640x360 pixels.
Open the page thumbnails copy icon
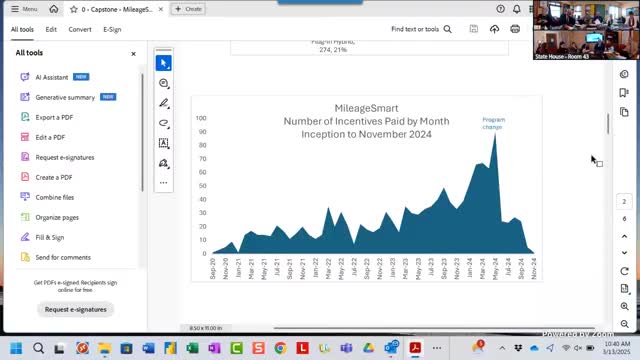(x=624, y=112)
